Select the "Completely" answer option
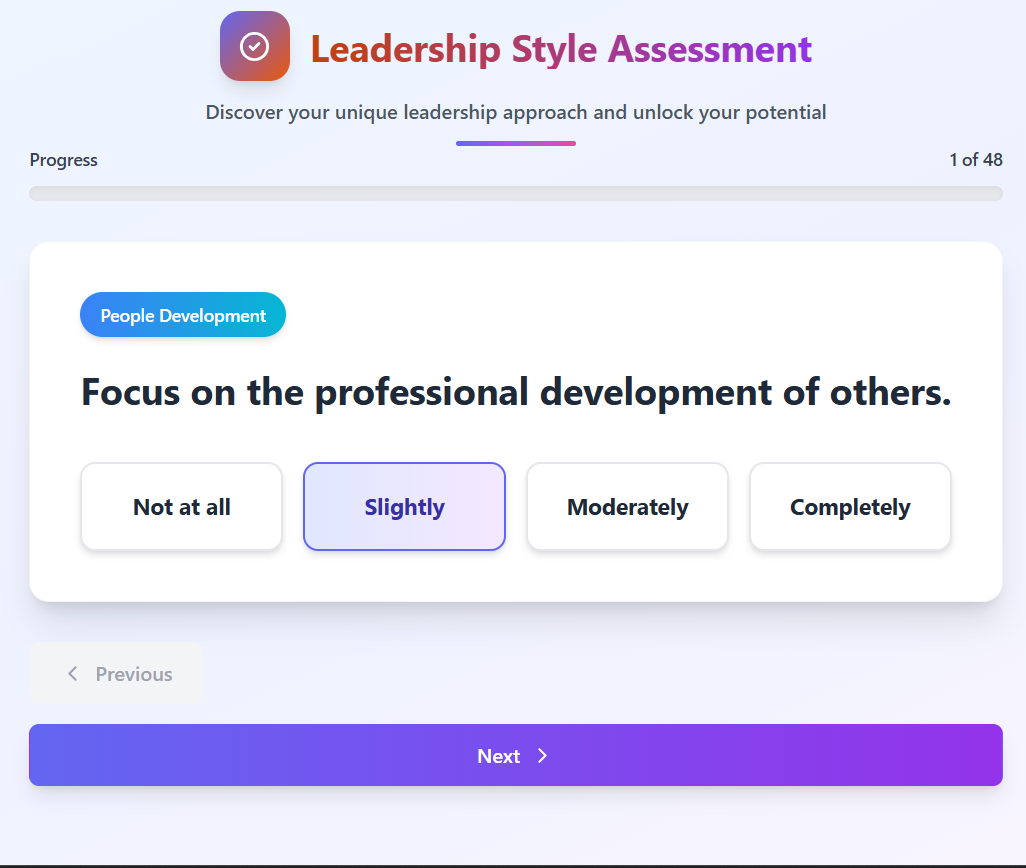This screenshot has width=1026, height=868. pyautogui.click(x=850, y=507)
